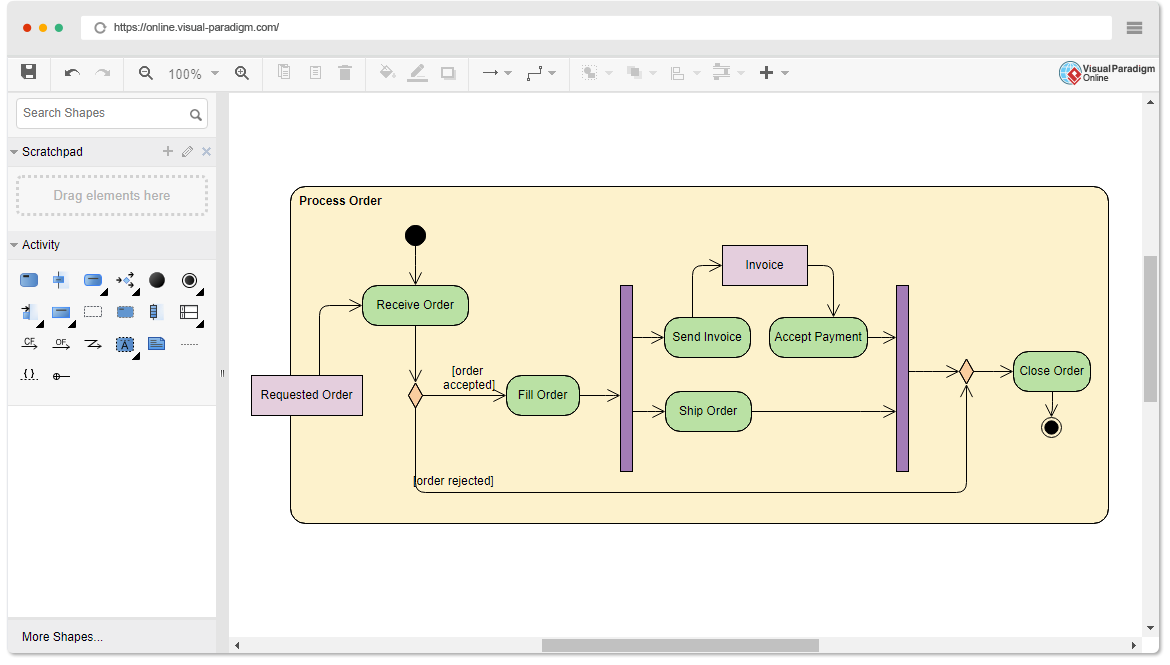Viewport: 1170px width, 665px height.
Task: Select the dashed empty rectangle region shape
Action: pyautogui.click(x=93, y=312)
